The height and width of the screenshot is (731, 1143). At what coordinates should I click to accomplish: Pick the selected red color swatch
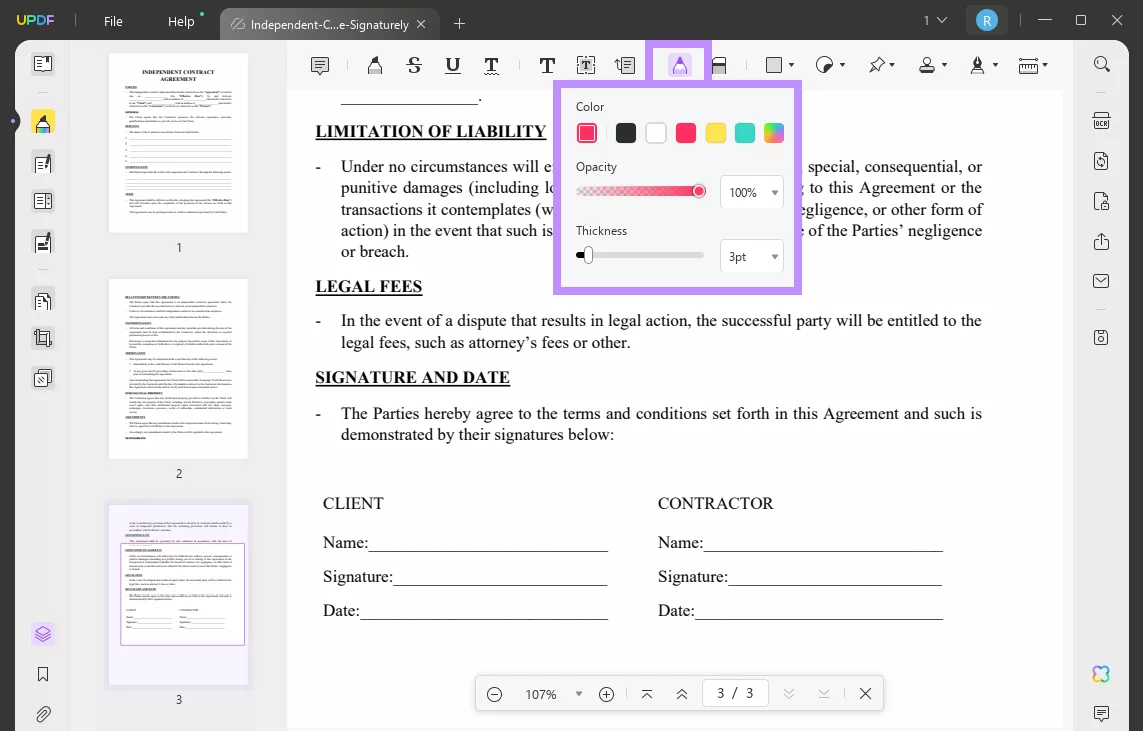click(x=587, y=133)
